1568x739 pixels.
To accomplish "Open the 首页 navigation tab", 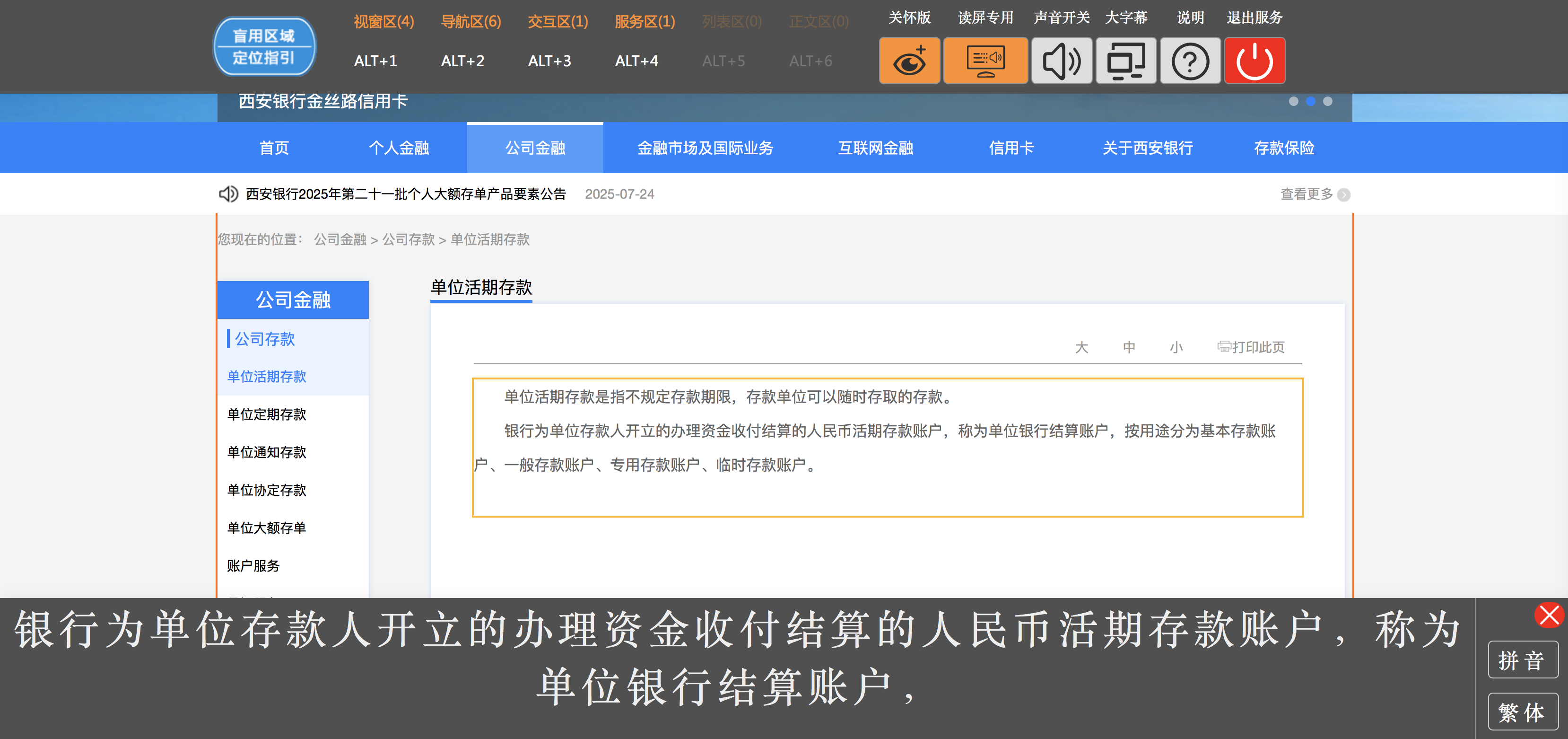I will click(x=274, y=148).
